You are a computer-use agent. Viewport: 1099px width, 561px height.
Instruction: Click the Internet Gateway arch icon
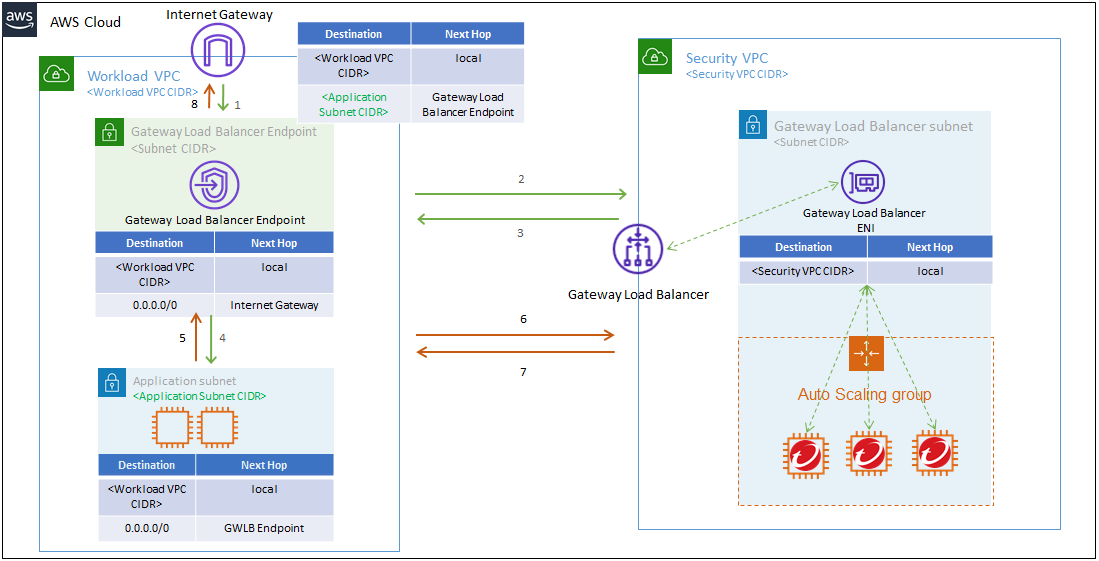coord(218,51)
